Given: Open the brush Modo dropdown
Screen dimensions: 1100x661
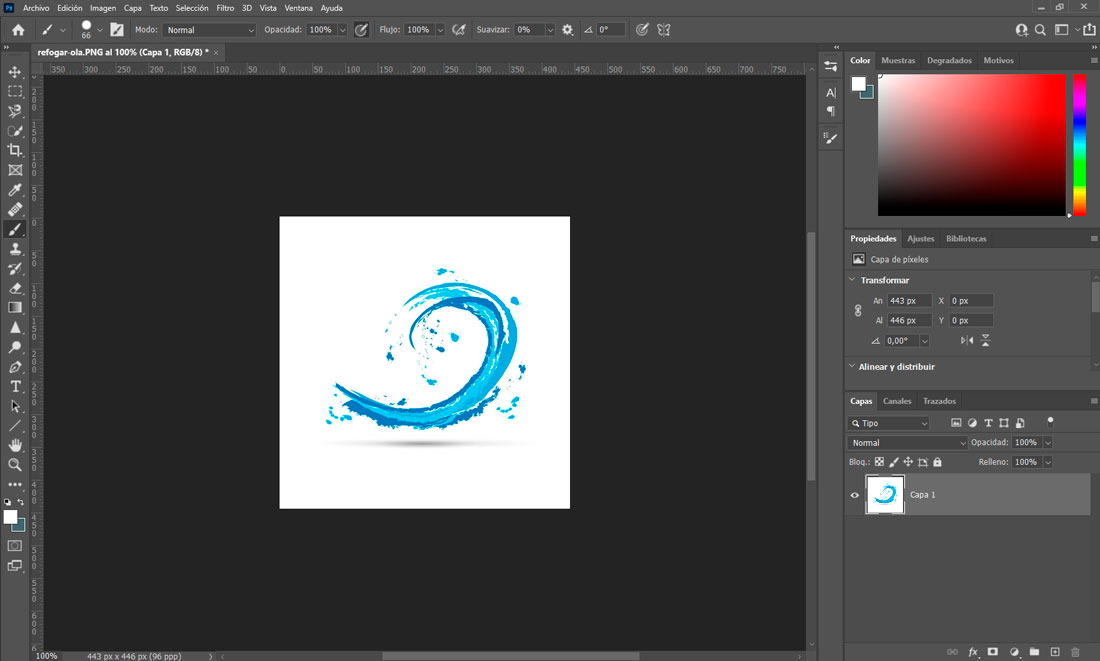Looking at the screenshot, I should coord(209,30).
